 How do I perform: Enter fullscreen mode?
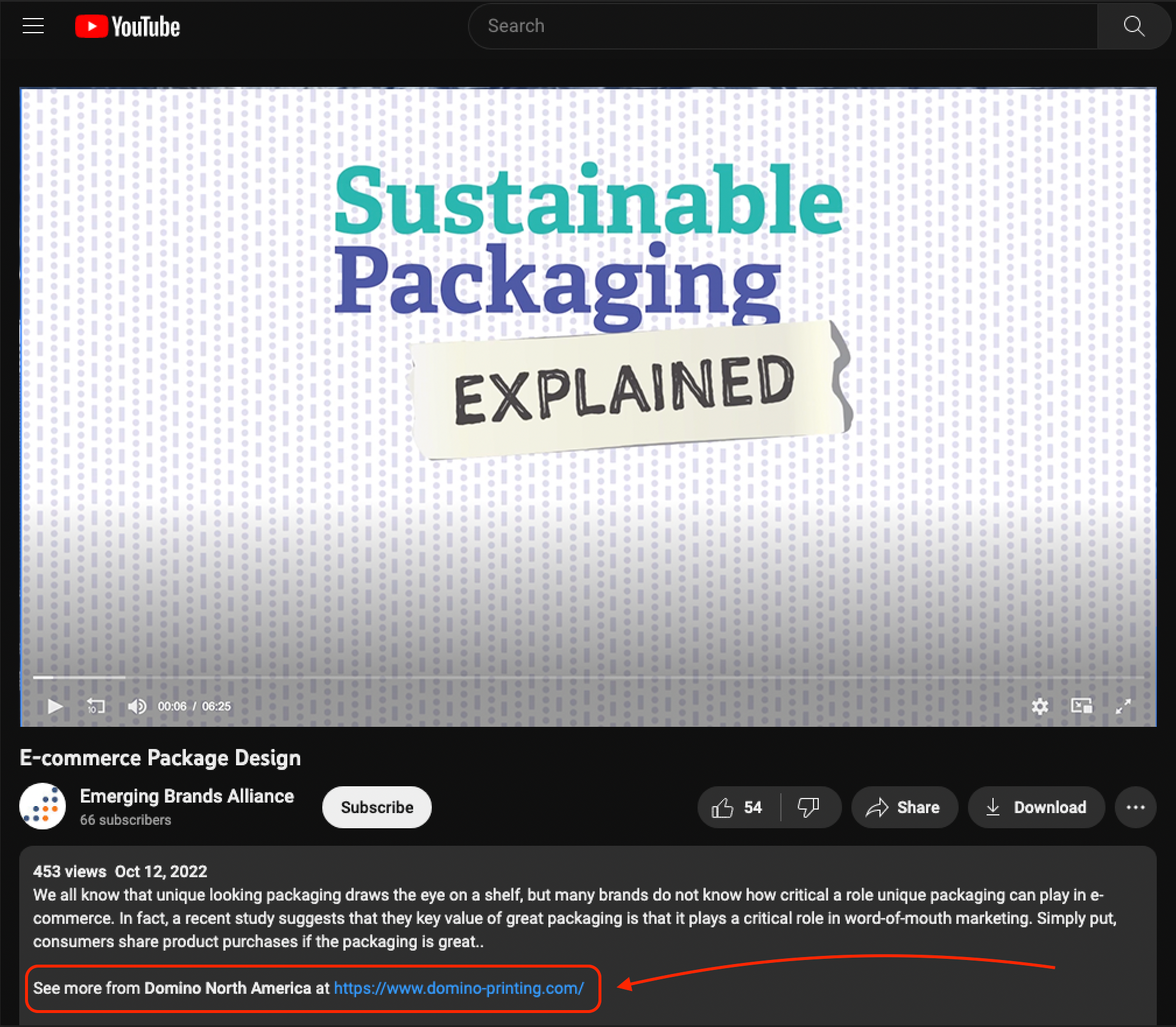[x=1123, y=706]
